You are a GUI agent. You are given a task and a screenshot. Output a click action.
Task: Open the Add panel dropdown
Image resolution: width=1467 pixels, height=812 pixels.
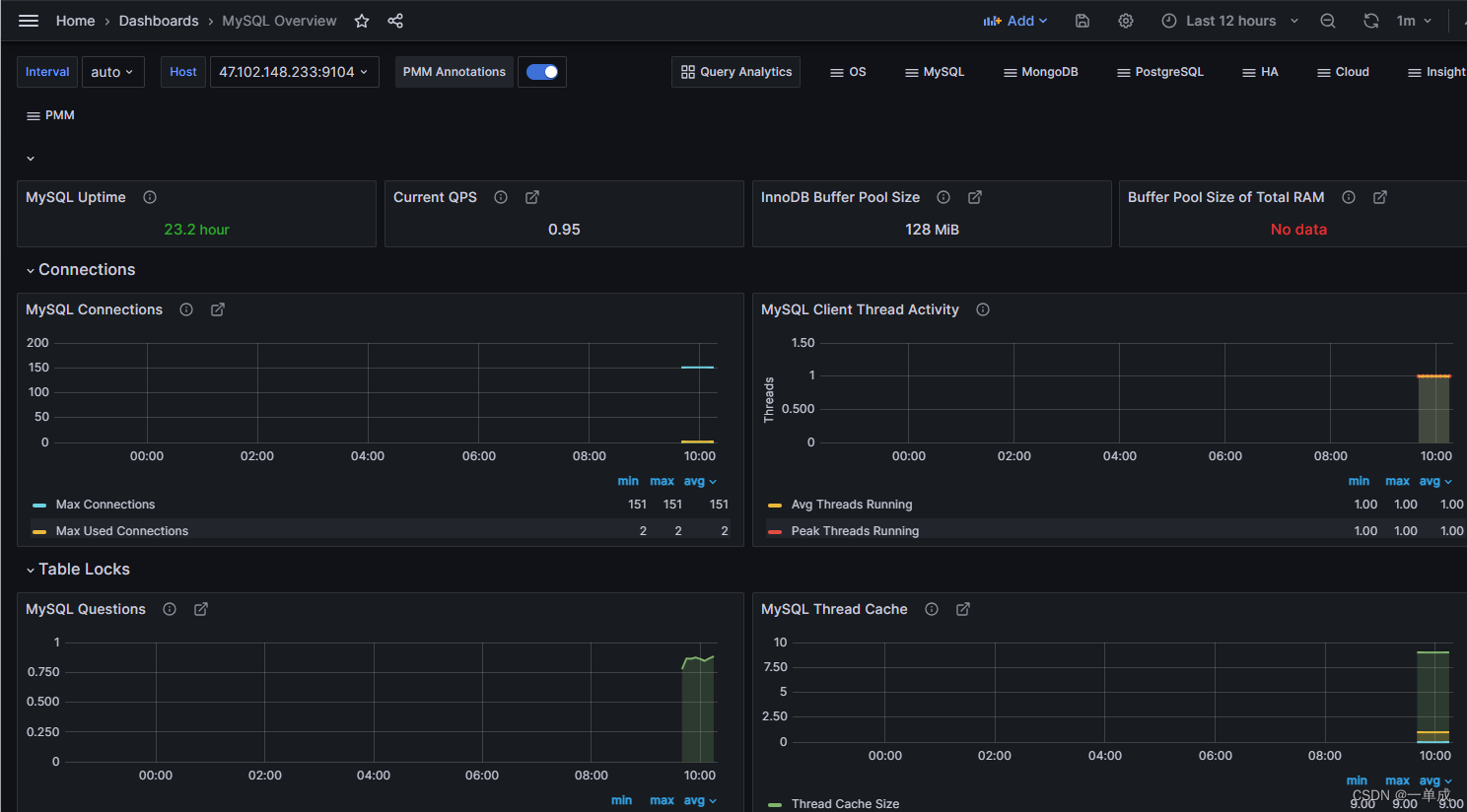tap(1015, 21)
